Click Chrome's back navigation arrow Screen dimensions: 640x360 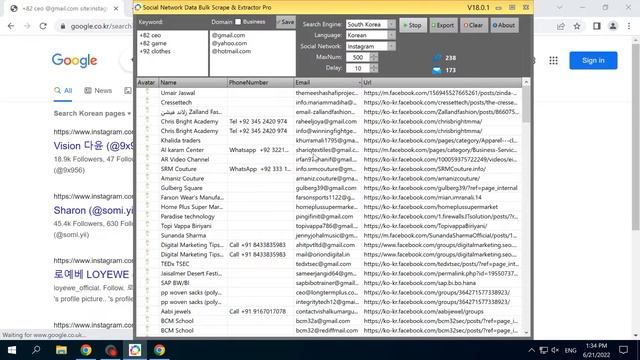click(11, 26)
